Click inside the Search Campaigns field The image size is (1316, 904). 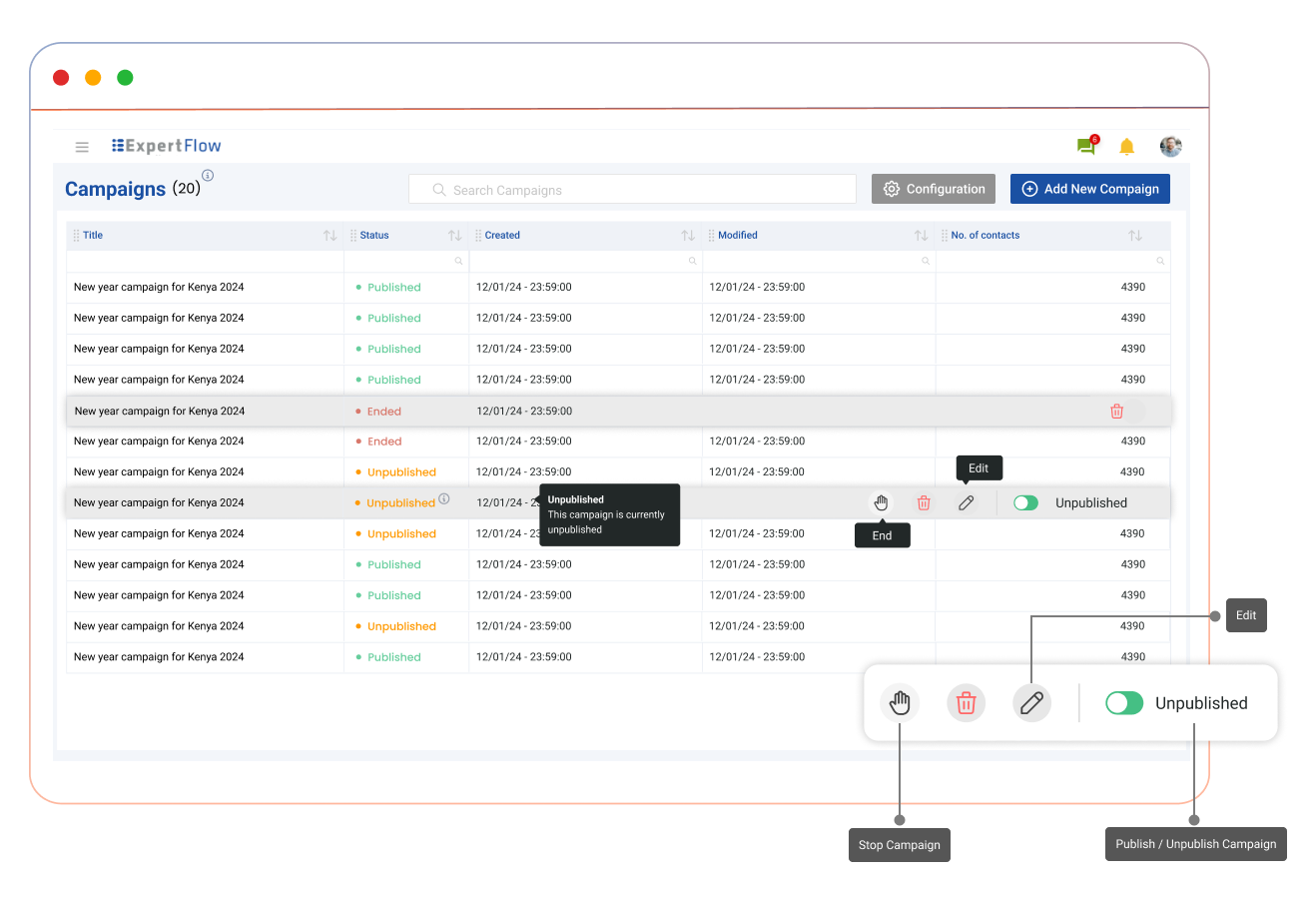tap(632, 189)
